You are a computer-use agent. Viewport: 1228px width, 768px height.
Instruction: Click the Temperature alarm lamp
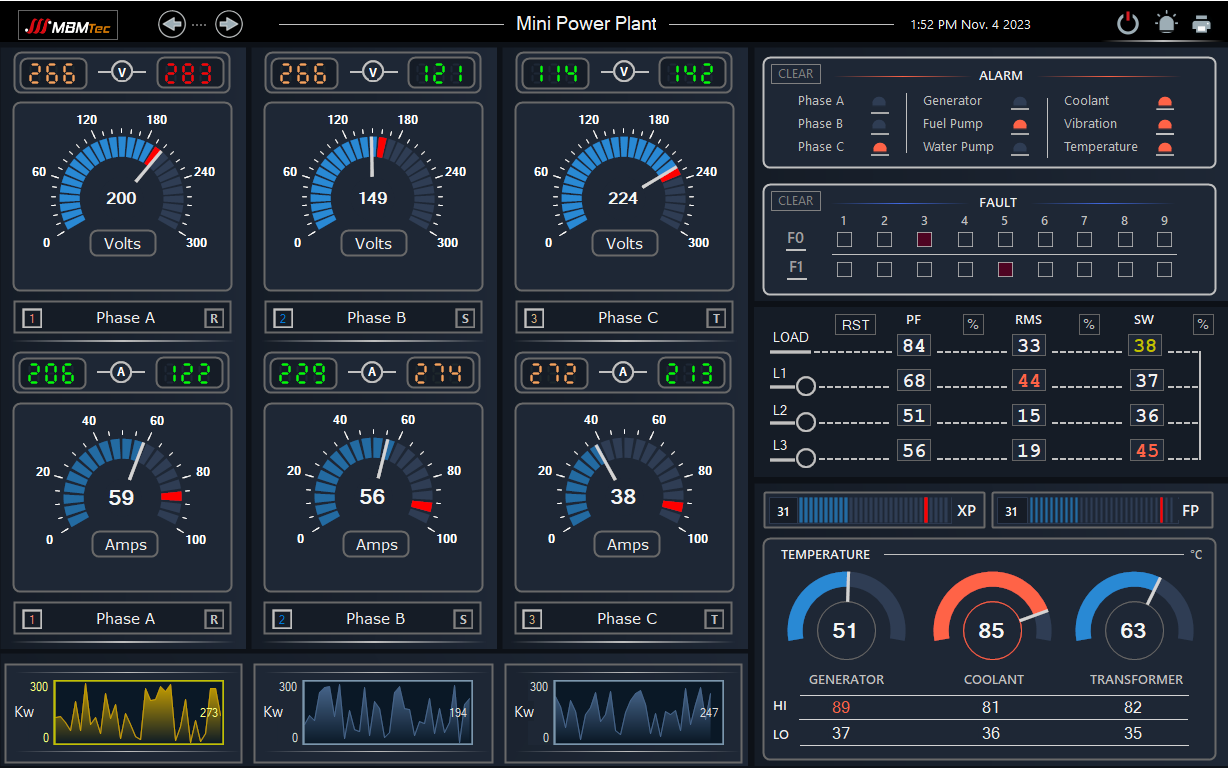(x=1164, y=147)
